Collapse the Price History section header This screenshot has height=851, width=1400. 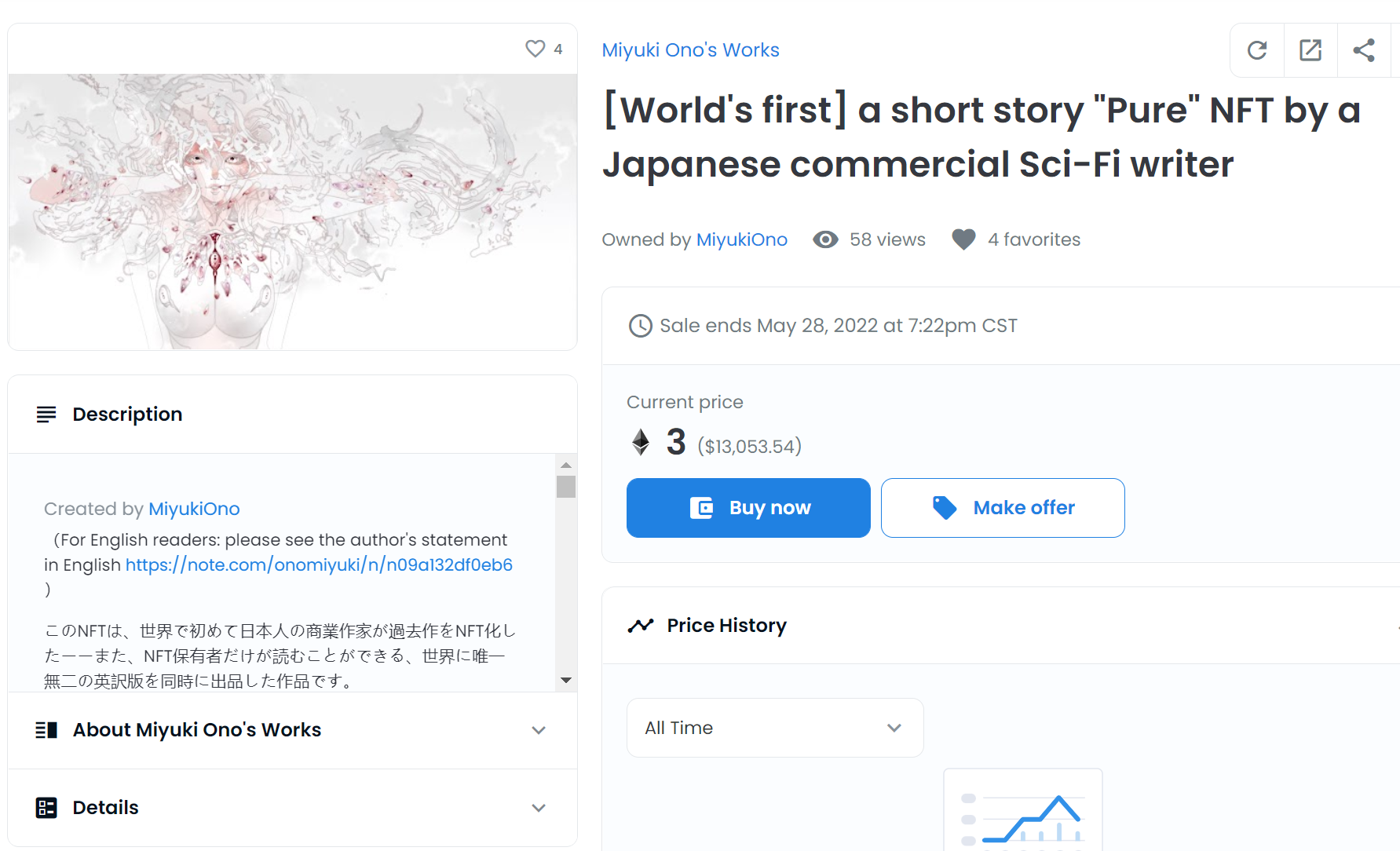pos(1001,626)
